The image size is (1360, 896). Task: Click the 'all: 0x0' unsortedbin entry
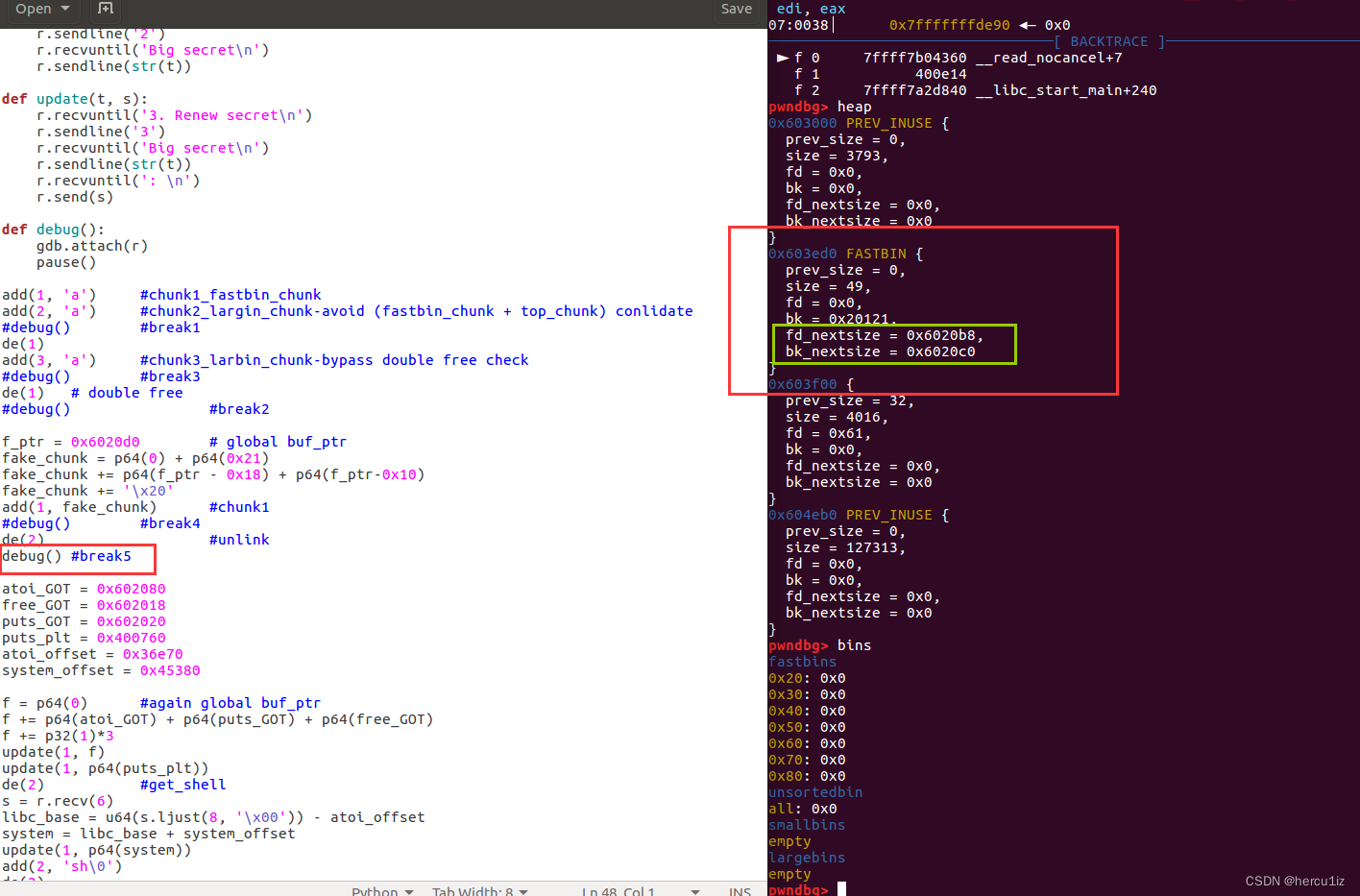click(x=803, y=809)
